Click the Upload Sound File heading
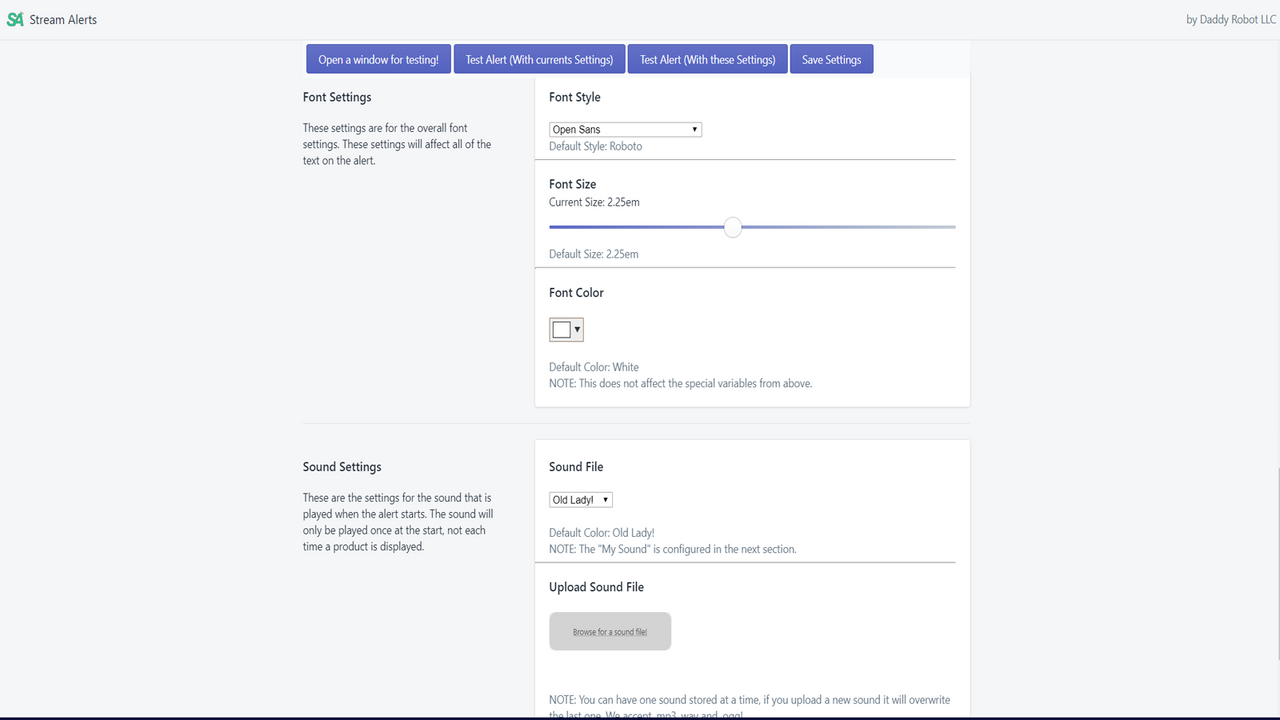Viewport: 1280px width, 720px height. tap(596, 587)
